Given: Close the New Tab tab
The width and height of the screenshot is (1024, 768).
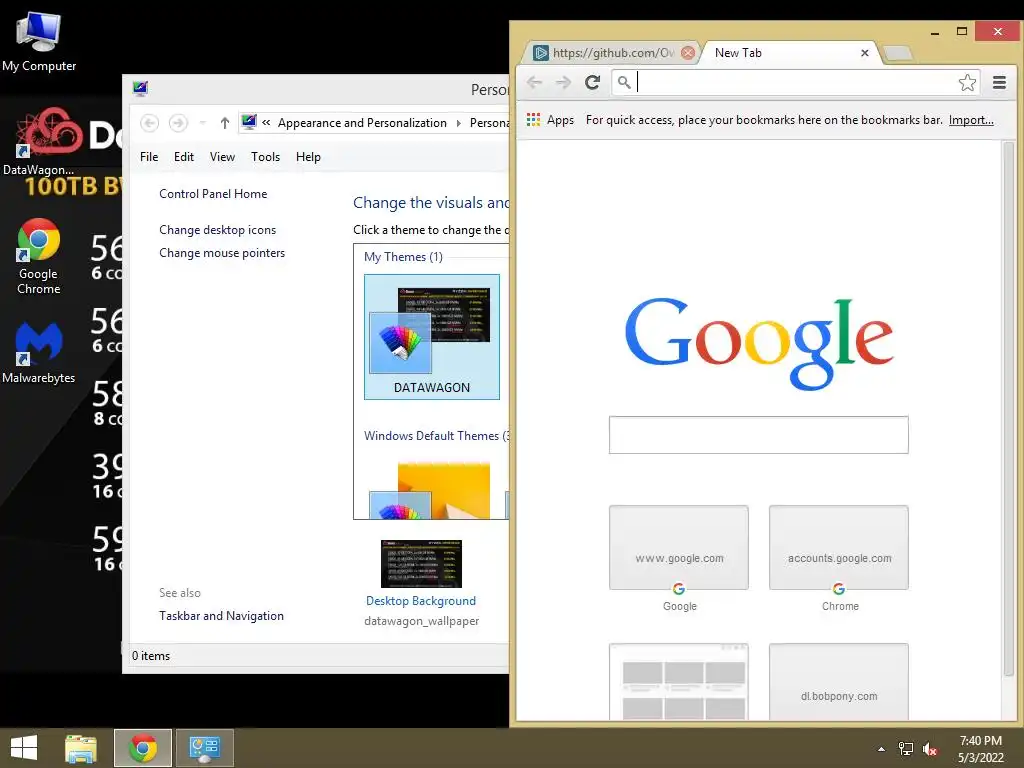Looking at the screenshot, I should pyautogui.click(x=865, y=53).
